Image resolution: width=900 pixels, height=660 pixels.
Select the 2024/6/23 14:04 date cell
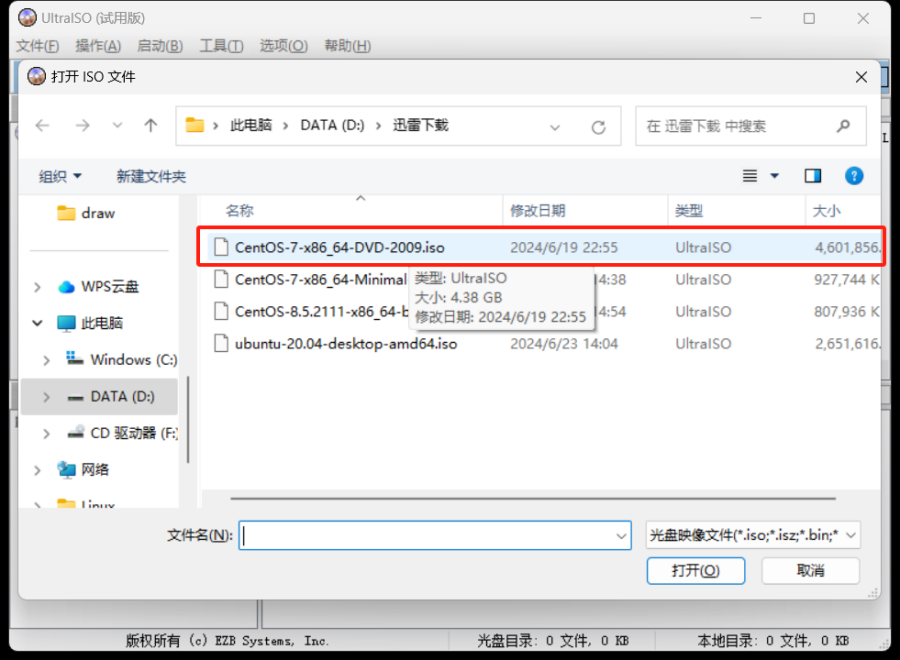click(564, 344)
